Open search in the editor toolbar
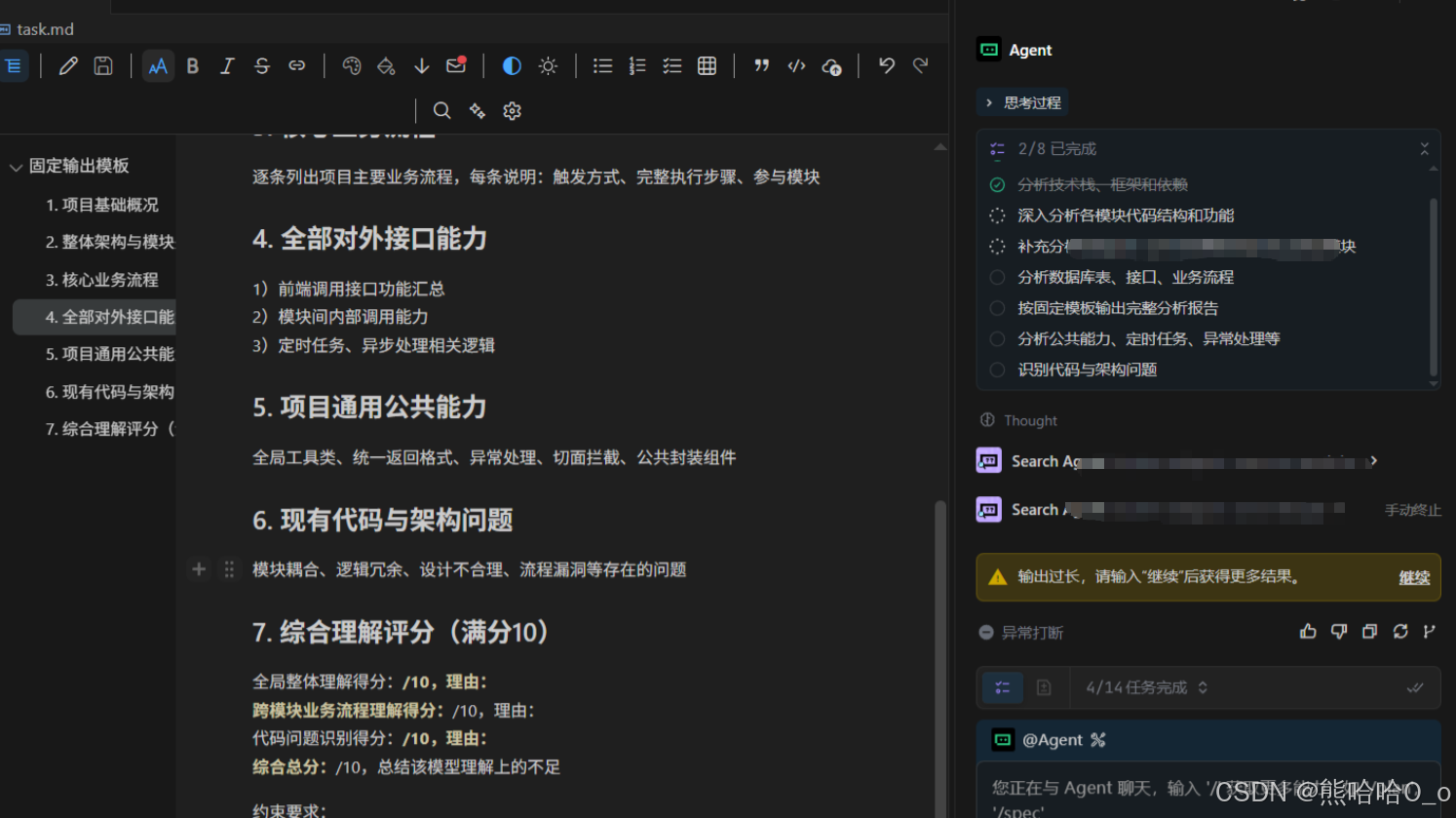This screenshot has height=818, width=1456. [441, 111]
